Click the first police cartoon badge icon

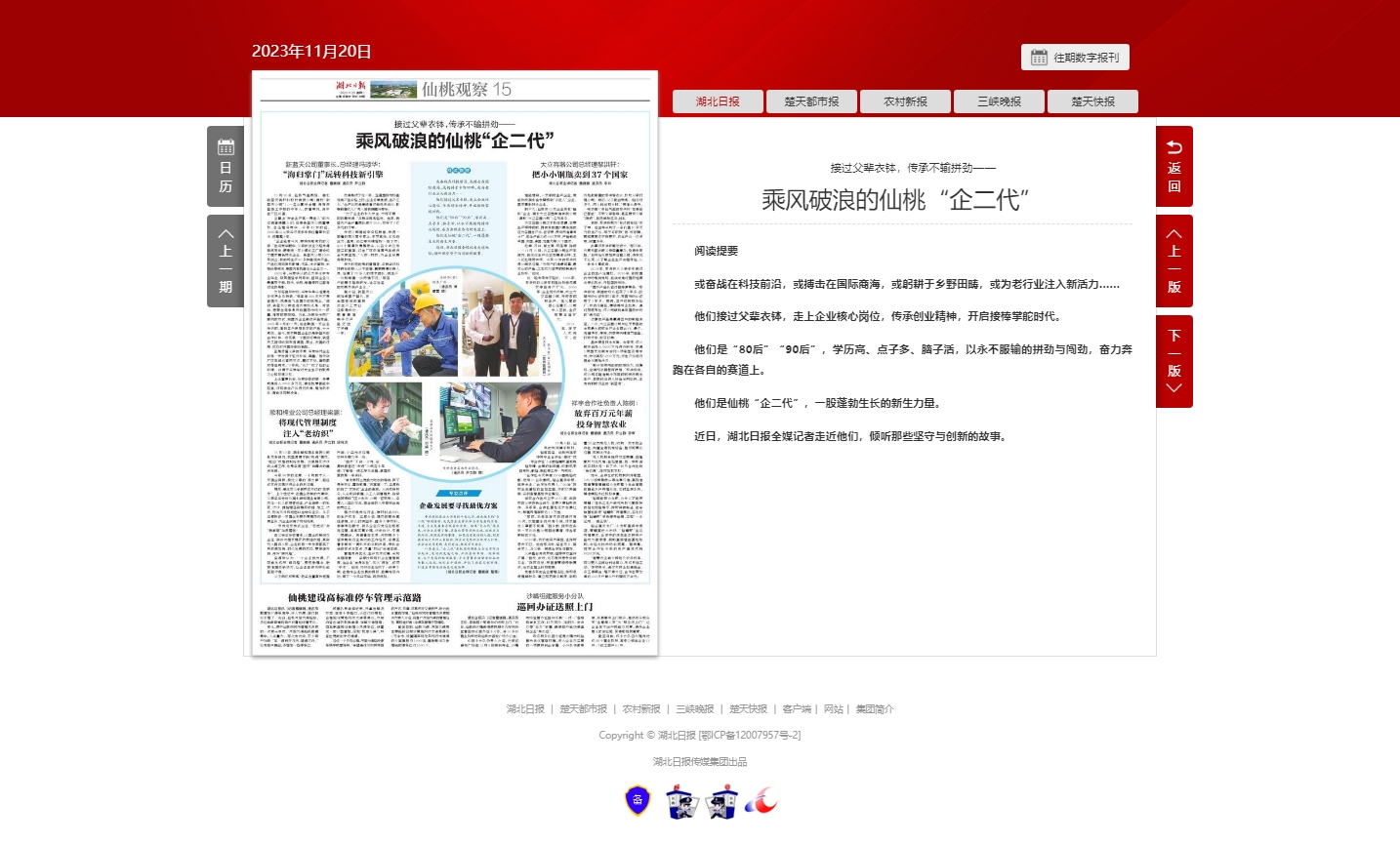coord(680,802)
